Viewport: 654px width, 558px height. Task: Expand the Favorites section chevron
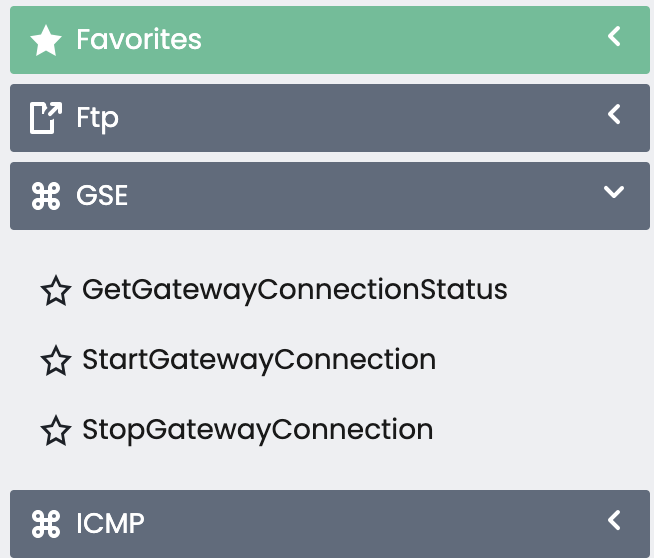(614, 37)
